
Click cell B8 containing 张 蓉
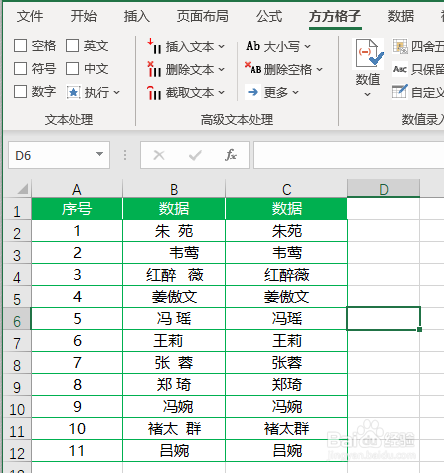174,363
